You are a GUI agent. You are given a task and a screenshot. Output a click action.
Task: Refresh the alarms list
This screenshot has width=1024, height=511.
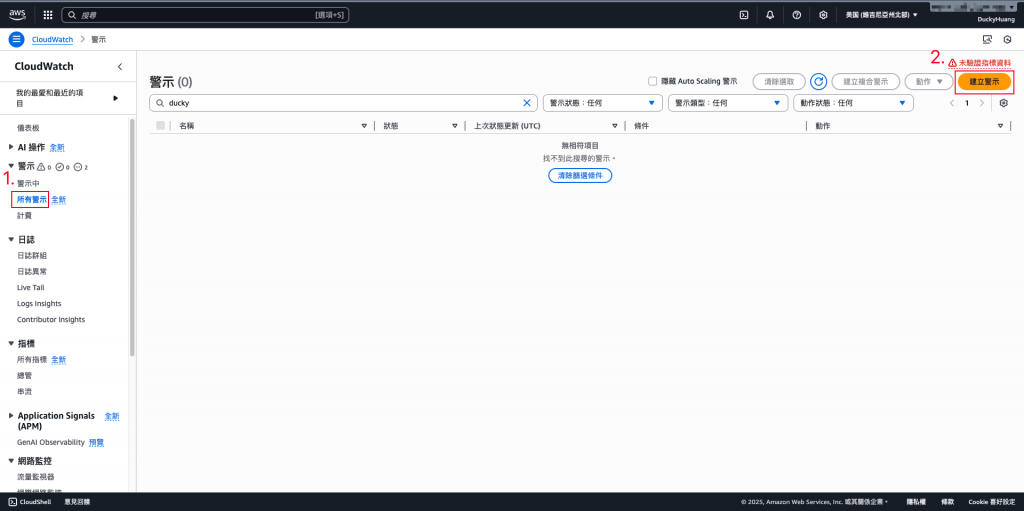click(x=818, y=82)
